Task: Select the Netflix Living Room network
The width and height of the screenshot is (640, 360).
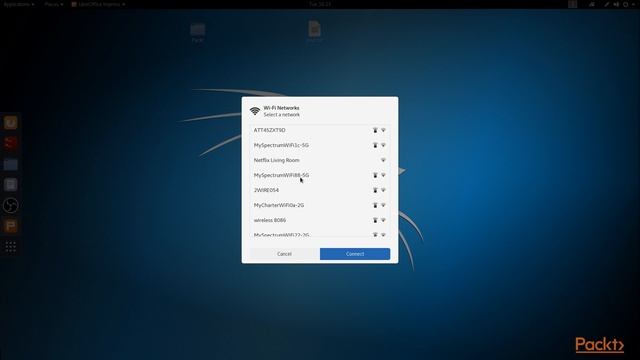Action: (x=320, y=160)
